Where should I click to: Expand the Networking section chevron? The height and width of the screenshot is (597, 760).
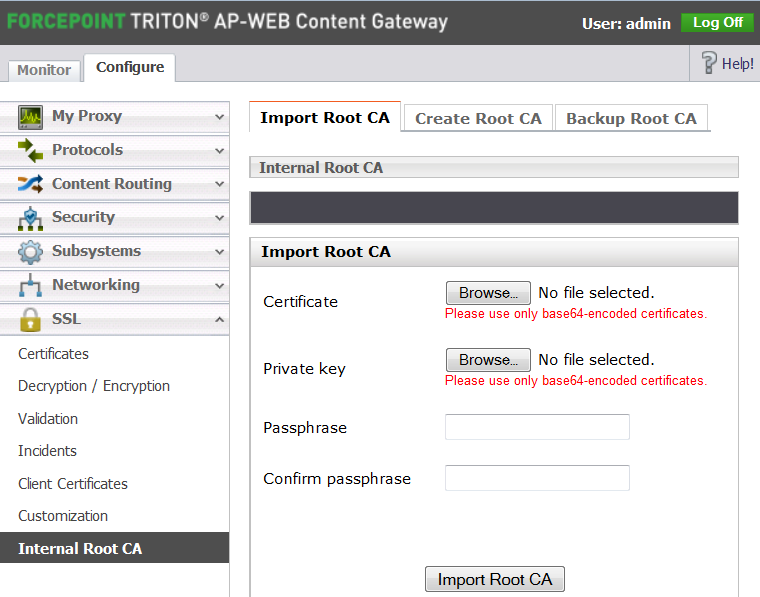tap(220, 286)
